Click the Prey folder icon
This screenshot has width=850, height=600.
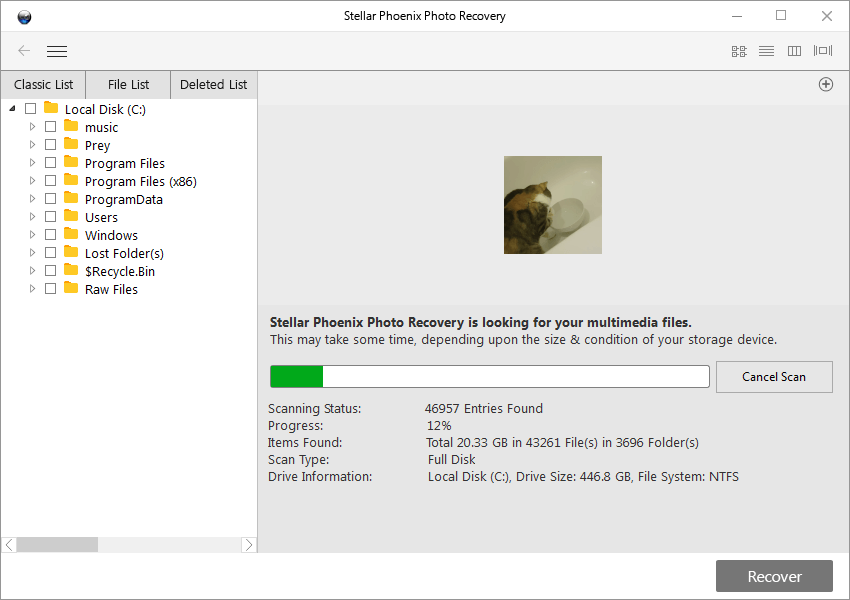(x=71, y=144)
